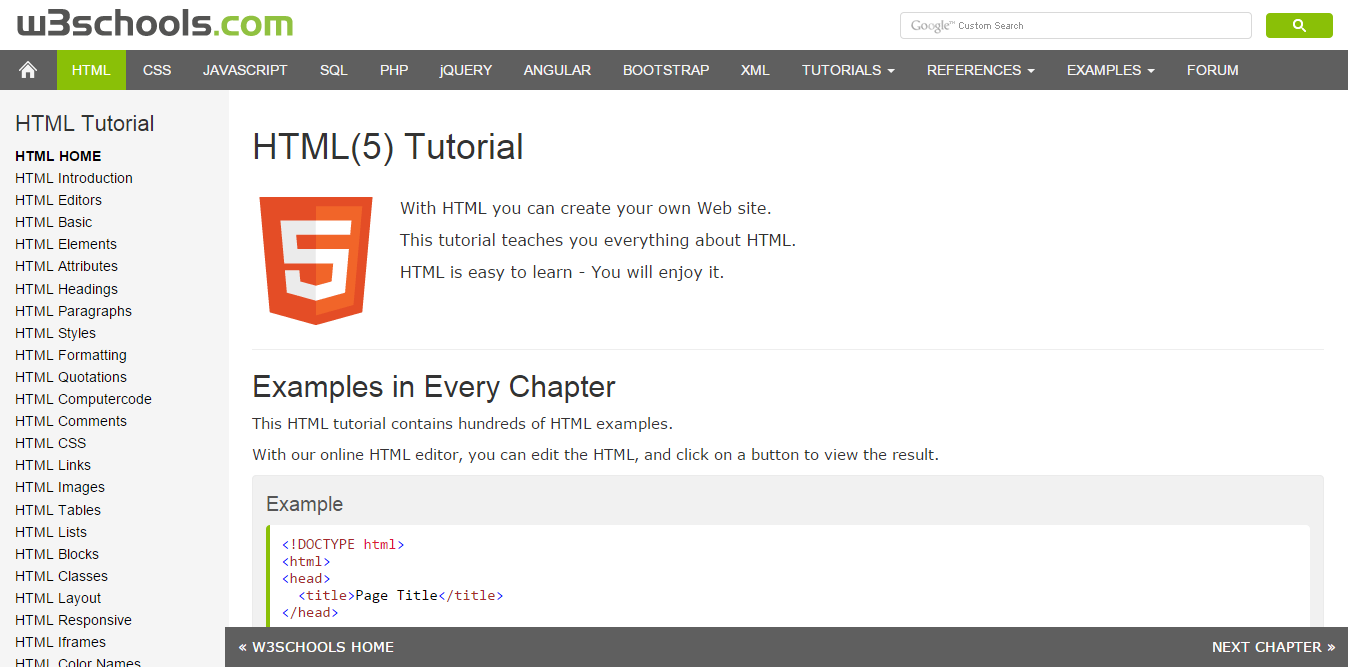Open the PHP navbar item

pos(394,70)
